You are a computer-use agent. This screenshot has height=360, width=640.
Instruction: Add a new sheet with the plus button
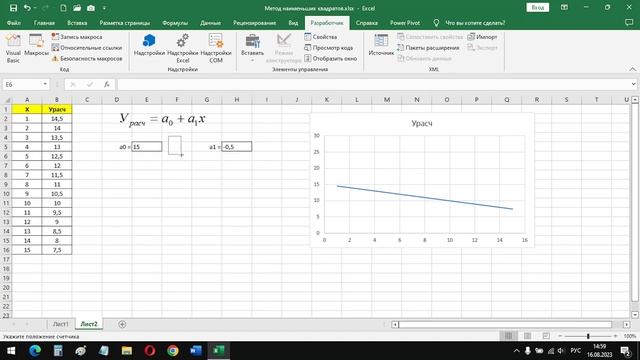coord(122,324)
